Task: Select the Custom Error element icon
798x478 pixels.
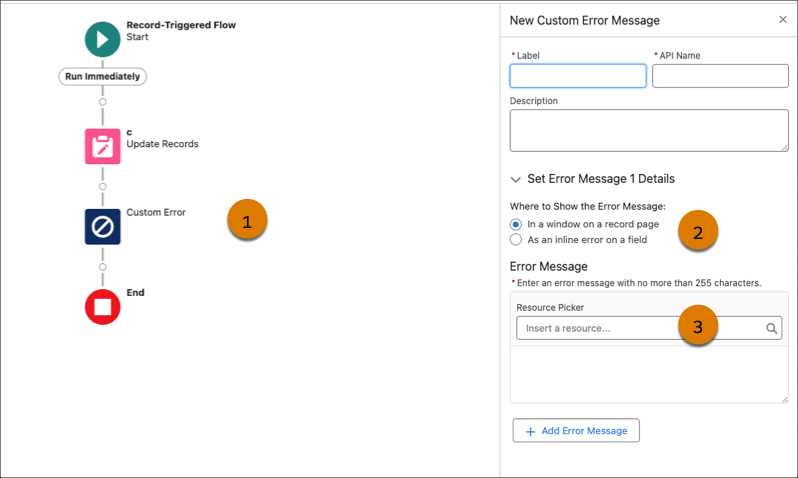Action: tap(102, 226)
